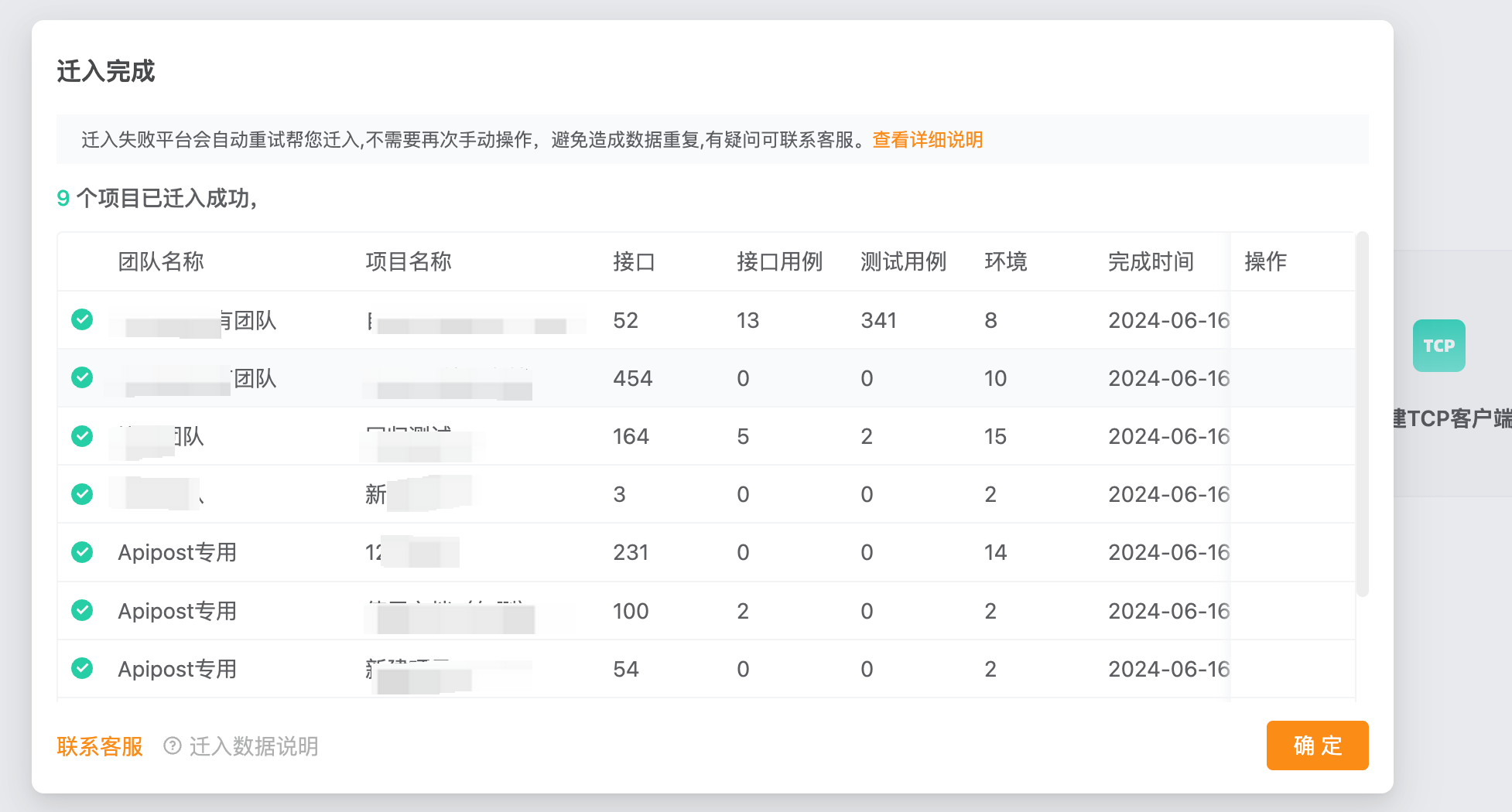Click the 341 测试用例 value
This screenshot has width=1512, height=812.
pyautogui.click(x=879, y=320)
